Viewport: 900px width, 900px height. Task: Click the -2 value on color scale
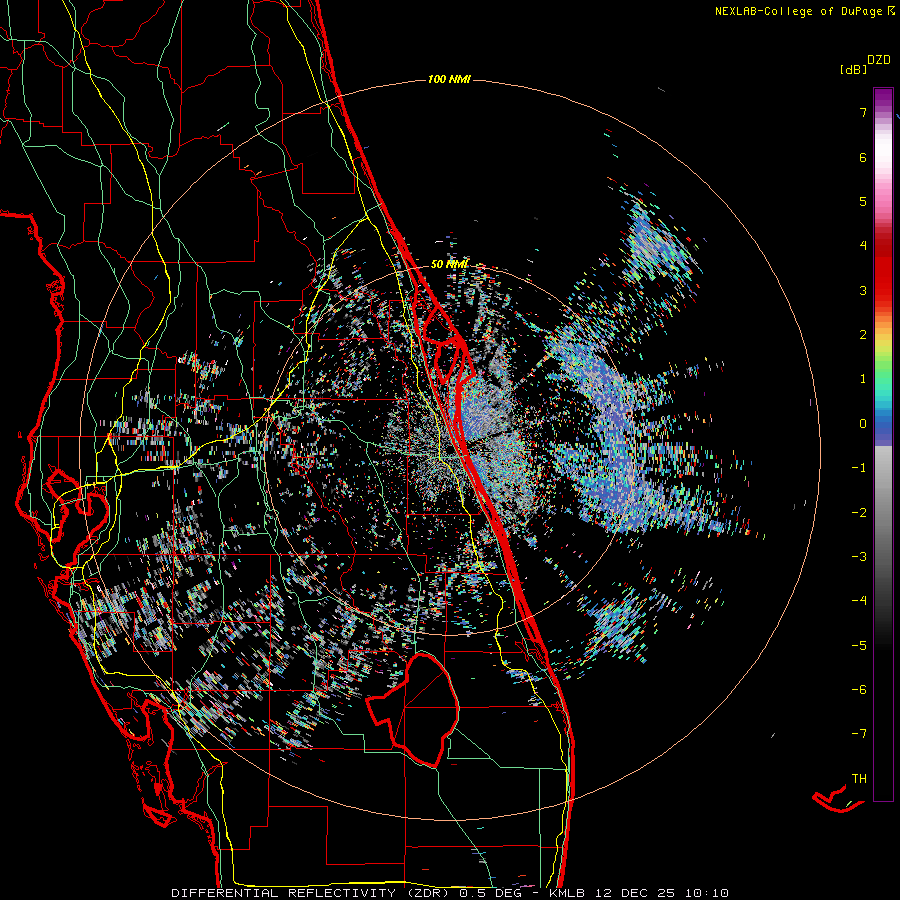pyautogui.click(x=859, y=513)
